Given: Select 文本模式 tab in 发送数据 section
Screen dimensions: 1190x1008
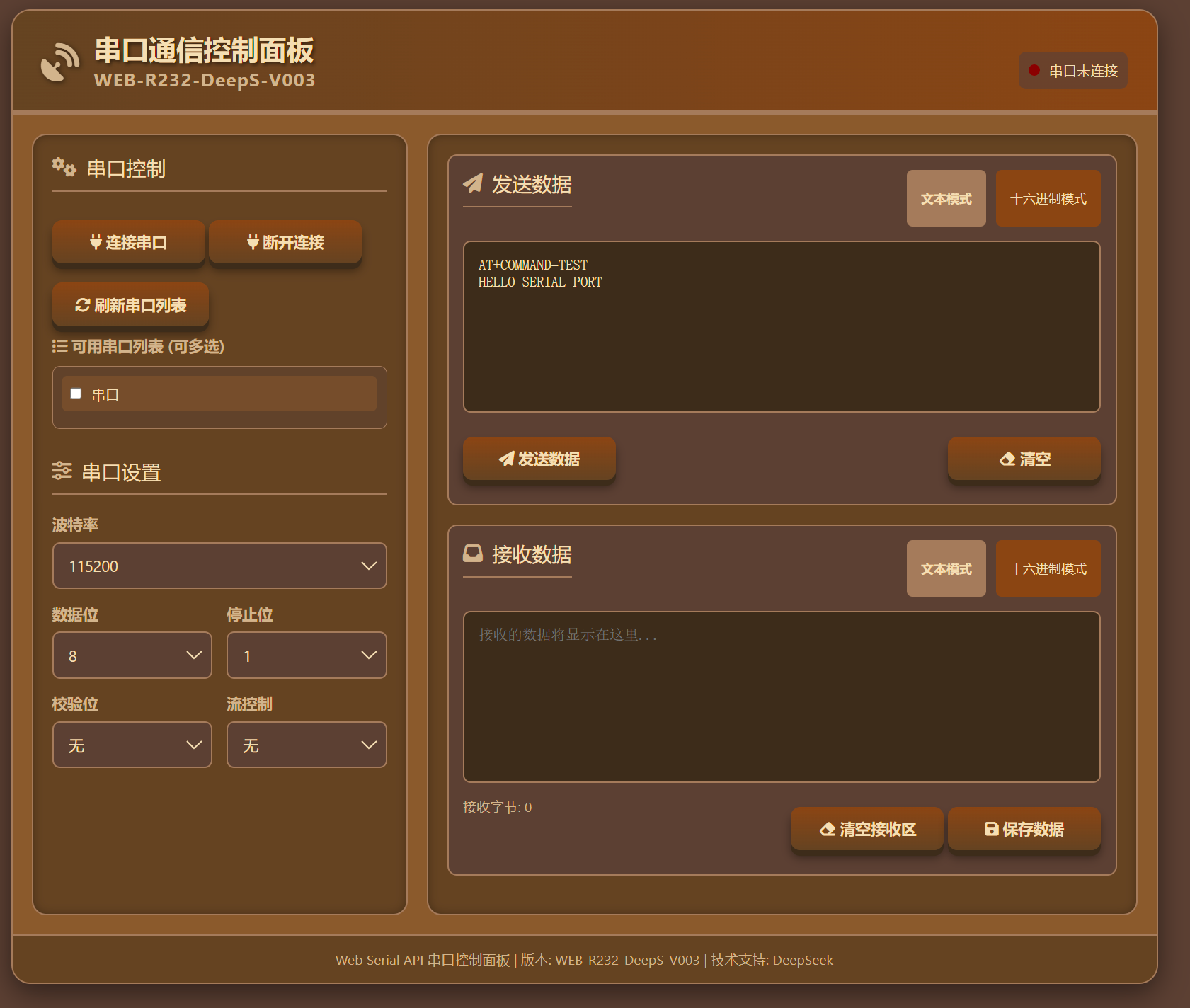Looking at the screenshot, I should (946, 198).
